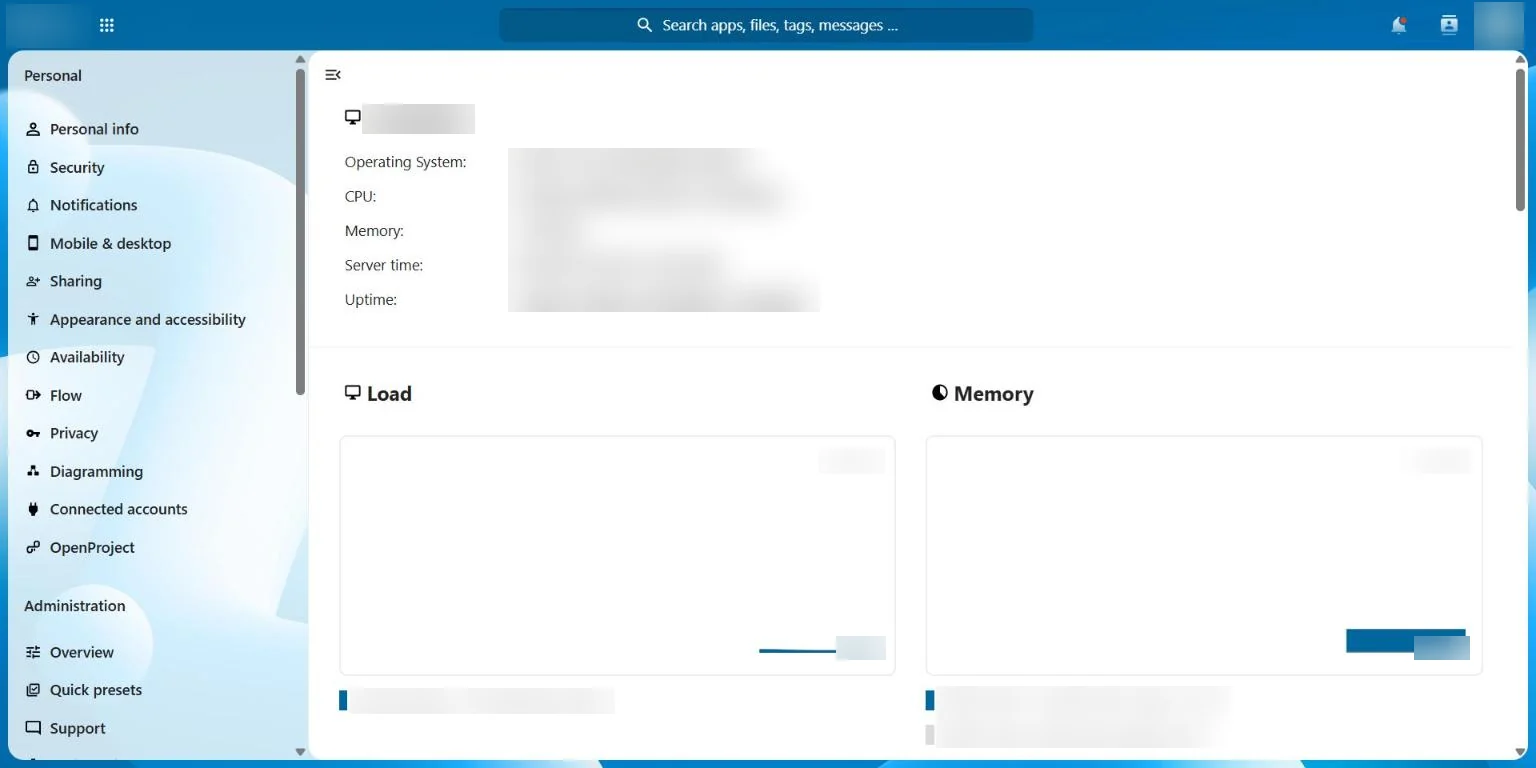Click the sidebar scroll up arrow
This screenshot has width=1536, height=768.
coord(300,59)
